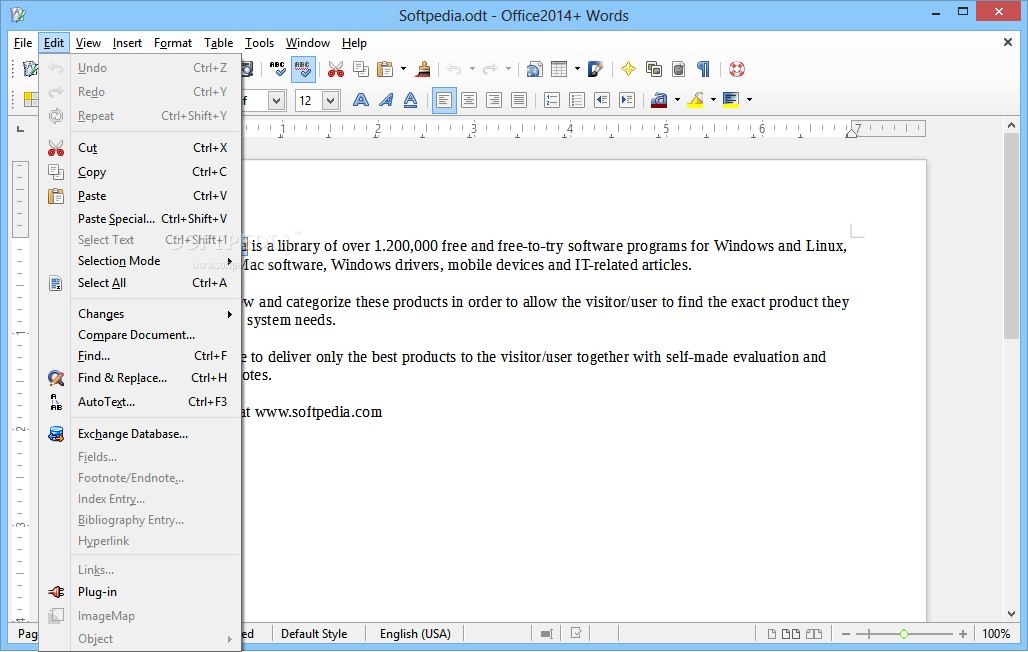
Task: Open the Paste options dropdown arrow
Action: coord(403,69)
